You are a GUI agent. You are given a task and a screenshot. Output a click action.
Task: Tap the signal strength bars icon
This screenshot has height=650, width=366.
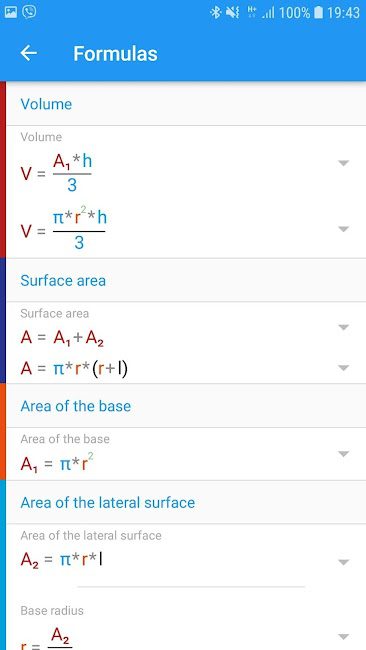[x=268, y=13]
